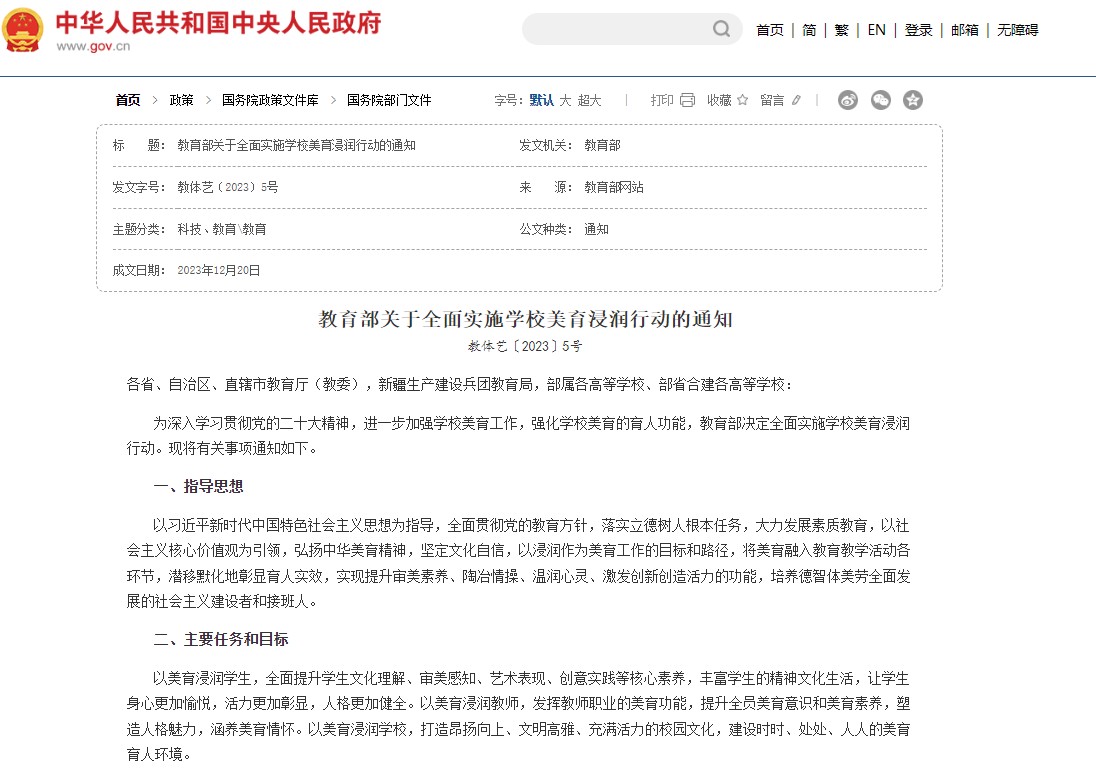This screenshot has height=770, width=1096.
Task: Switch the site to EN
Action: click(x=876, y=30)
